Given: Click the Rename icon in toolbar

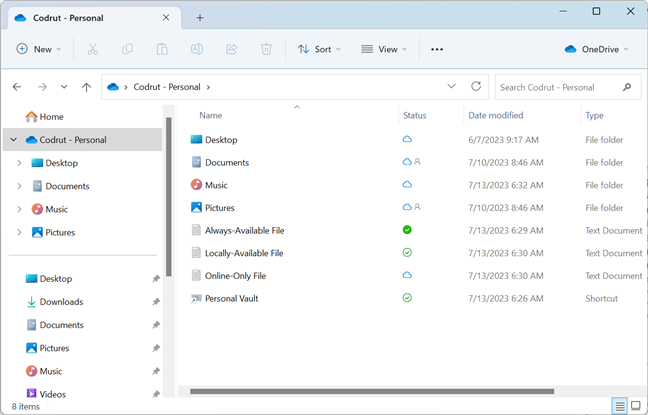Looking at the screenshot, I should pos(197,49).
